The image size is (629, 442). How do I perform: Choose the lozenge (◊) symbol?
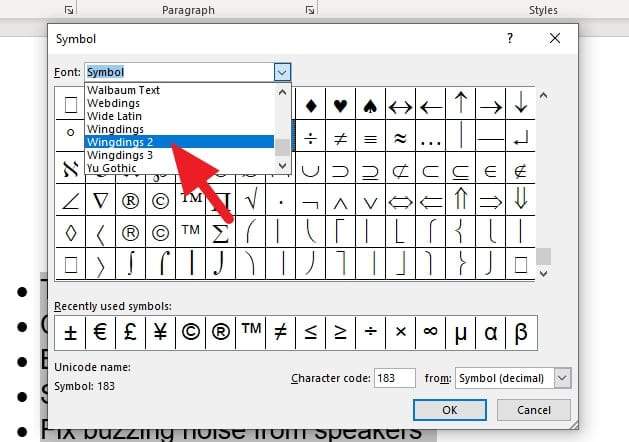[x=71, y=232]
